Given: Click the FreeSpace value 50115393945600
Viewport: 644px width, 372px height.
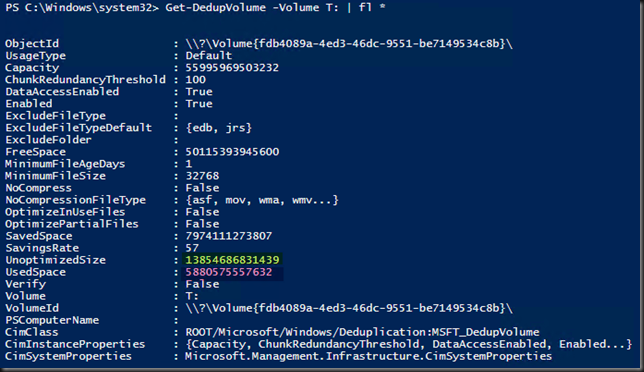Looking at the screenshot, I should (232, 152).
